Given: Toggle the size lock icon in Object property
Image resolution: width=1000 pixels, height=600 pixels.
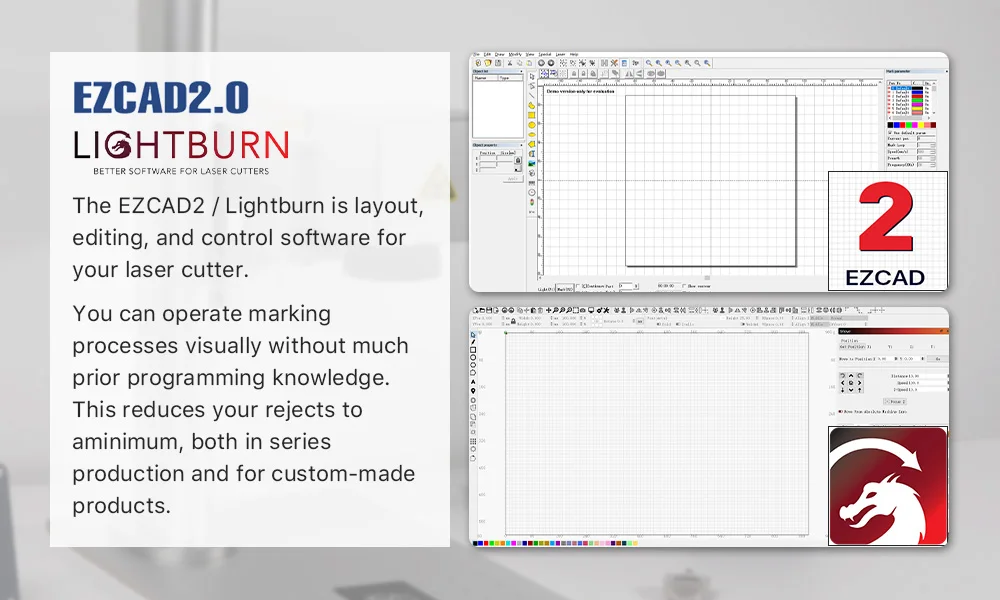Looking at the screenshot, I should click(518, 161).
